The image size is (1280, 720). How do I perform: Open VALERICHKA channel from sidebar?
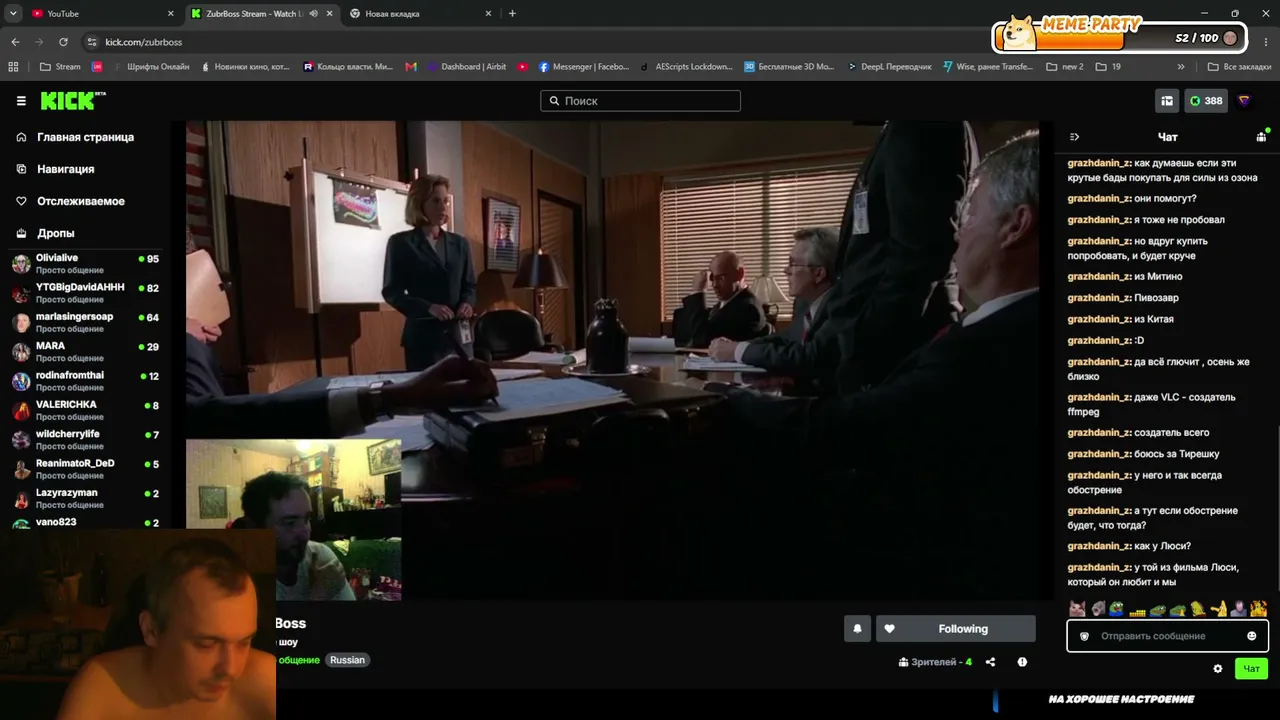85,410
